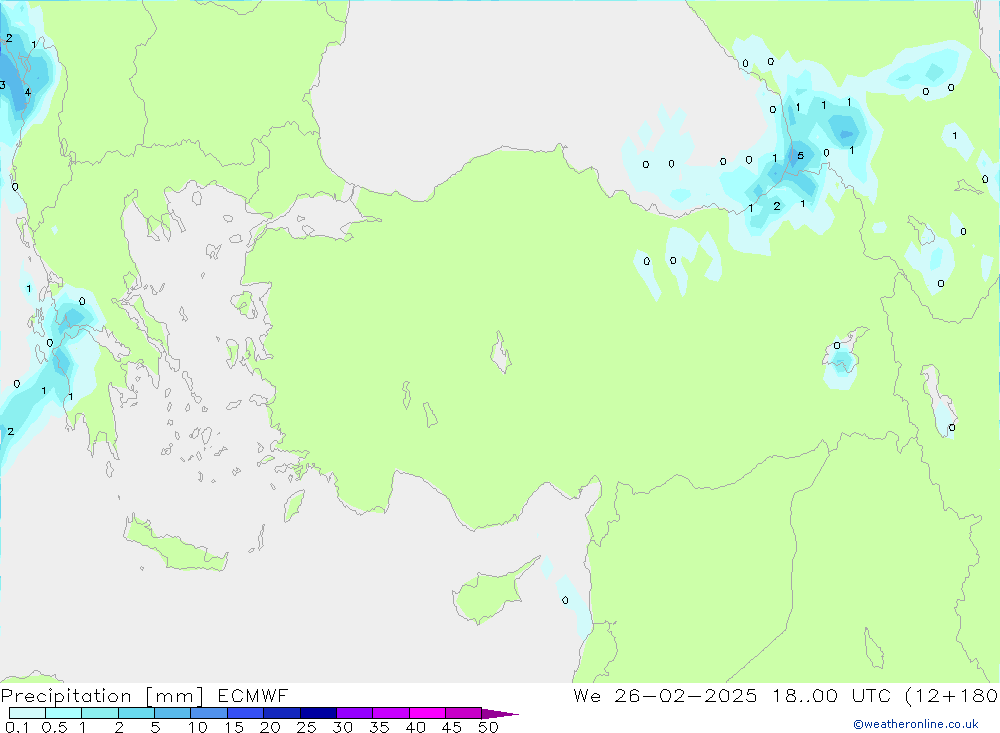Click the 20–25 mm dark blue legend swatch
This screenshot has height=733, width=1000.
[282, 713]
